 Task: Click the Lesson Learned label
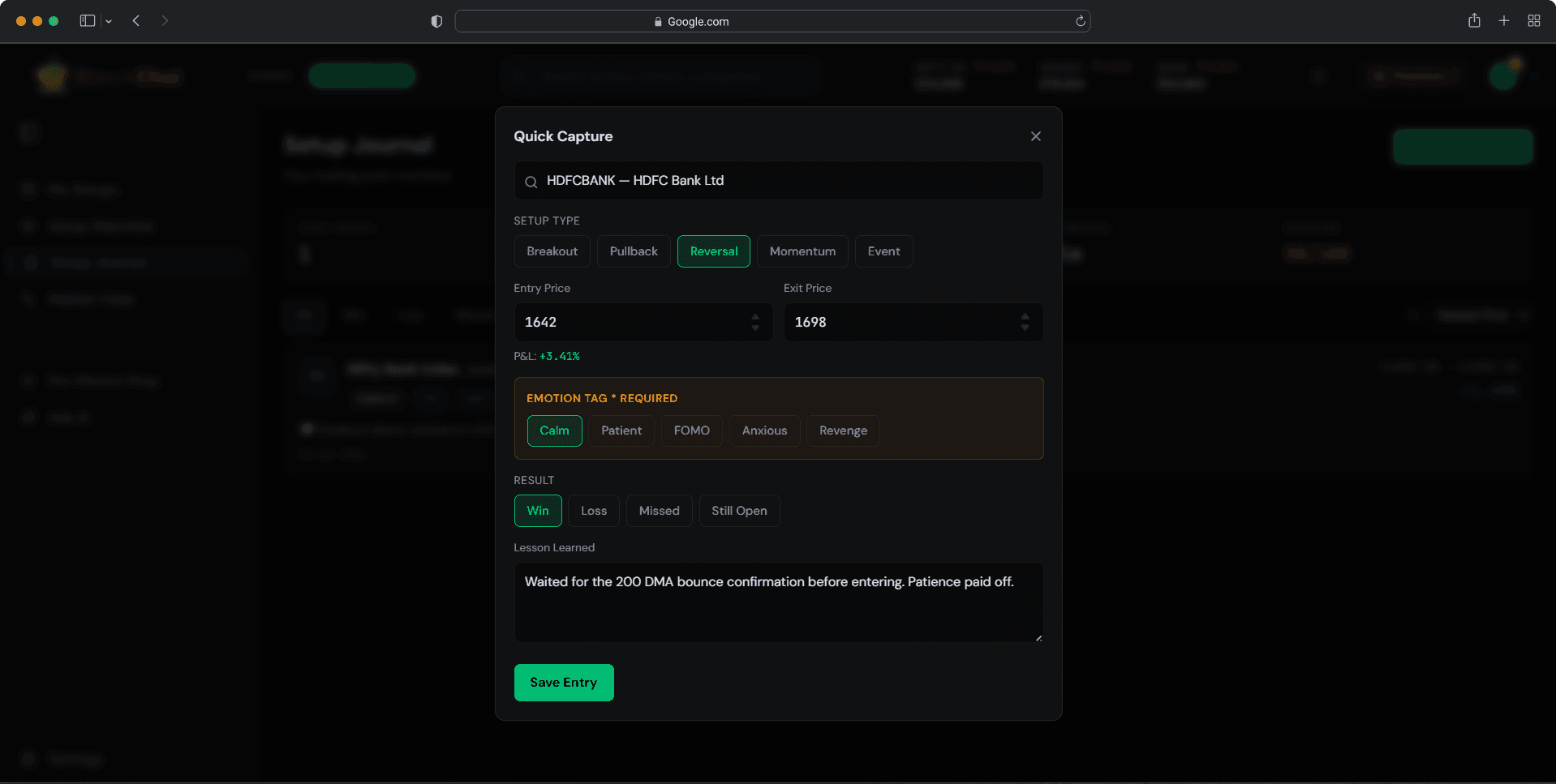[x=554, y=547]
